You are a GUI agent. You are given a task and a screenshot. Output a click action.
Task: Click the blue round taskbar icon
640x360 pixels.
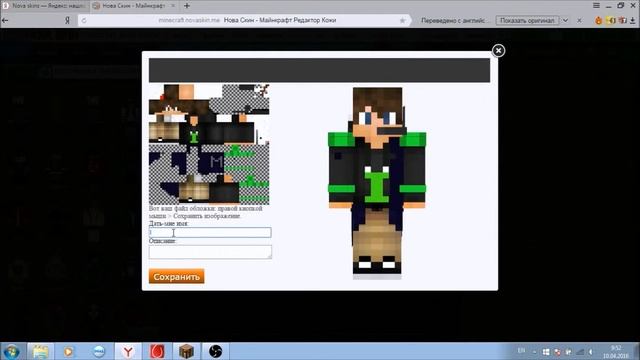tap(99, 351)
